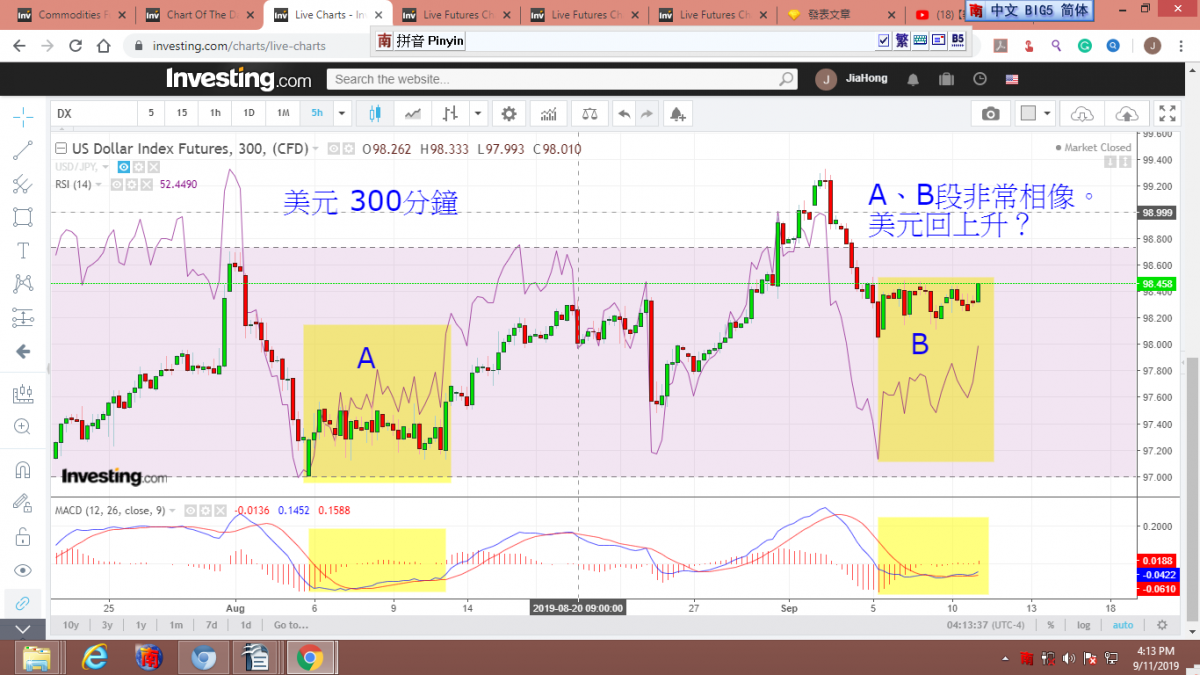Viewport: 1200px width, 675px height.
Task: Open the interval dropdown next to 5h
Action: pyautogui.click(x=342, y=114)
